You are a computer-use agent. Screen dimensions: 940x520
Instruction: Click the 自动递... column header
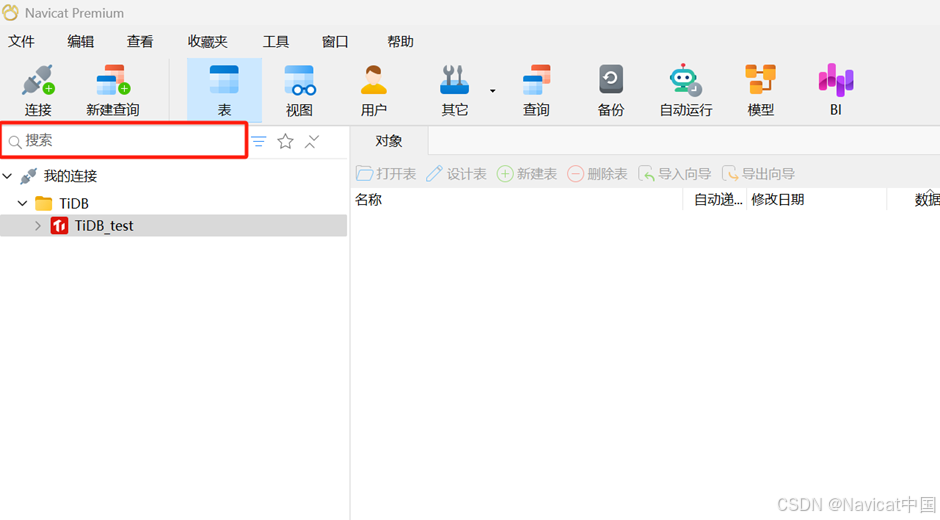click(x=718, y=200)
